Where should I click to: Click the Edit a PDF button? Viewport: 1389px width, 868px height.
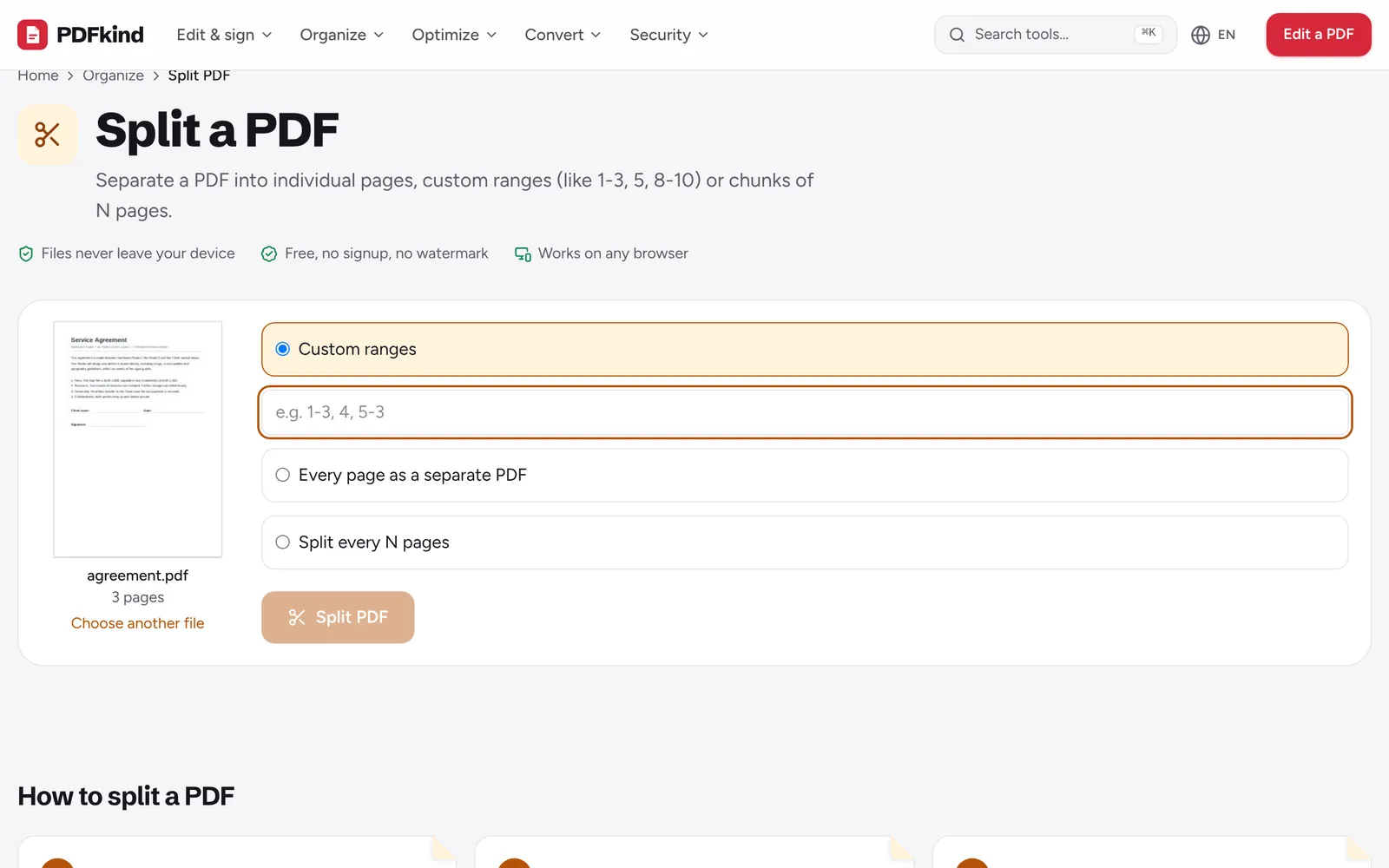pos(1319,35)
